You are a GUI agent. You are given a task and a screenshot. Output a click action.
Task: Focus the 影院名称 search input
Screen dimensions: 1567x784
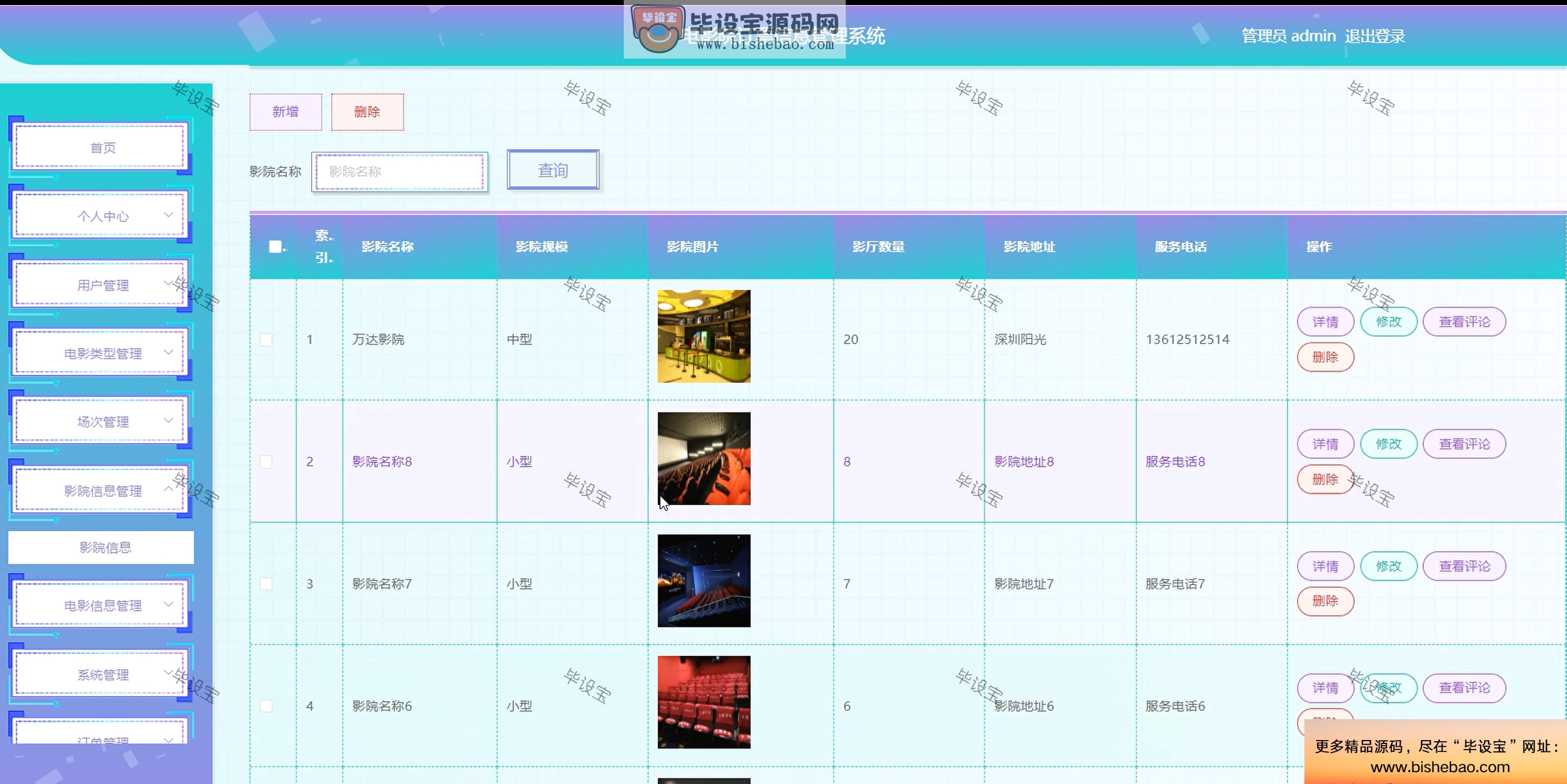399,172
